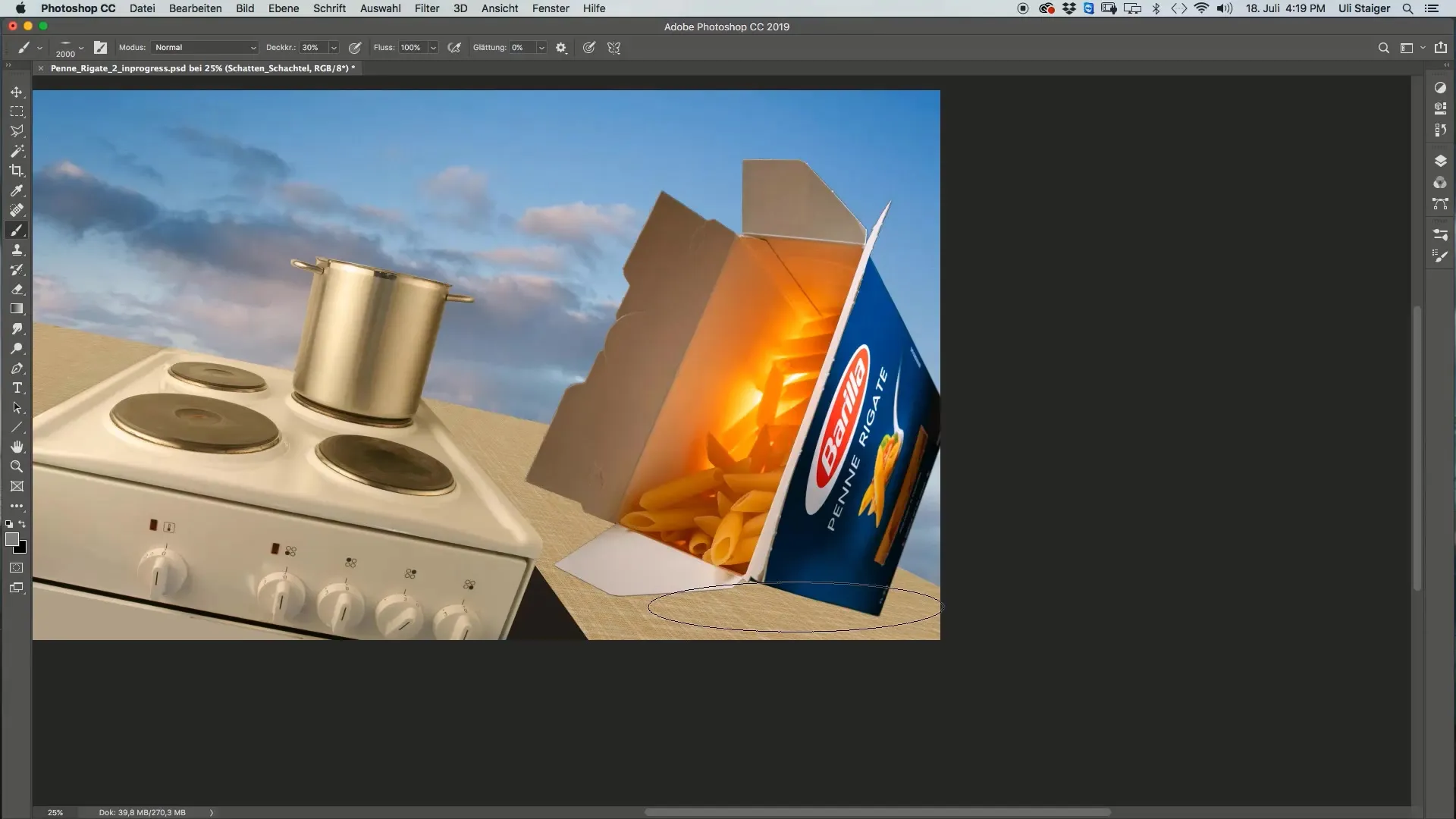This screenshot has width=1456, height=819.
Task: Open the Layers panel icon
Action: coord(1440,161)
